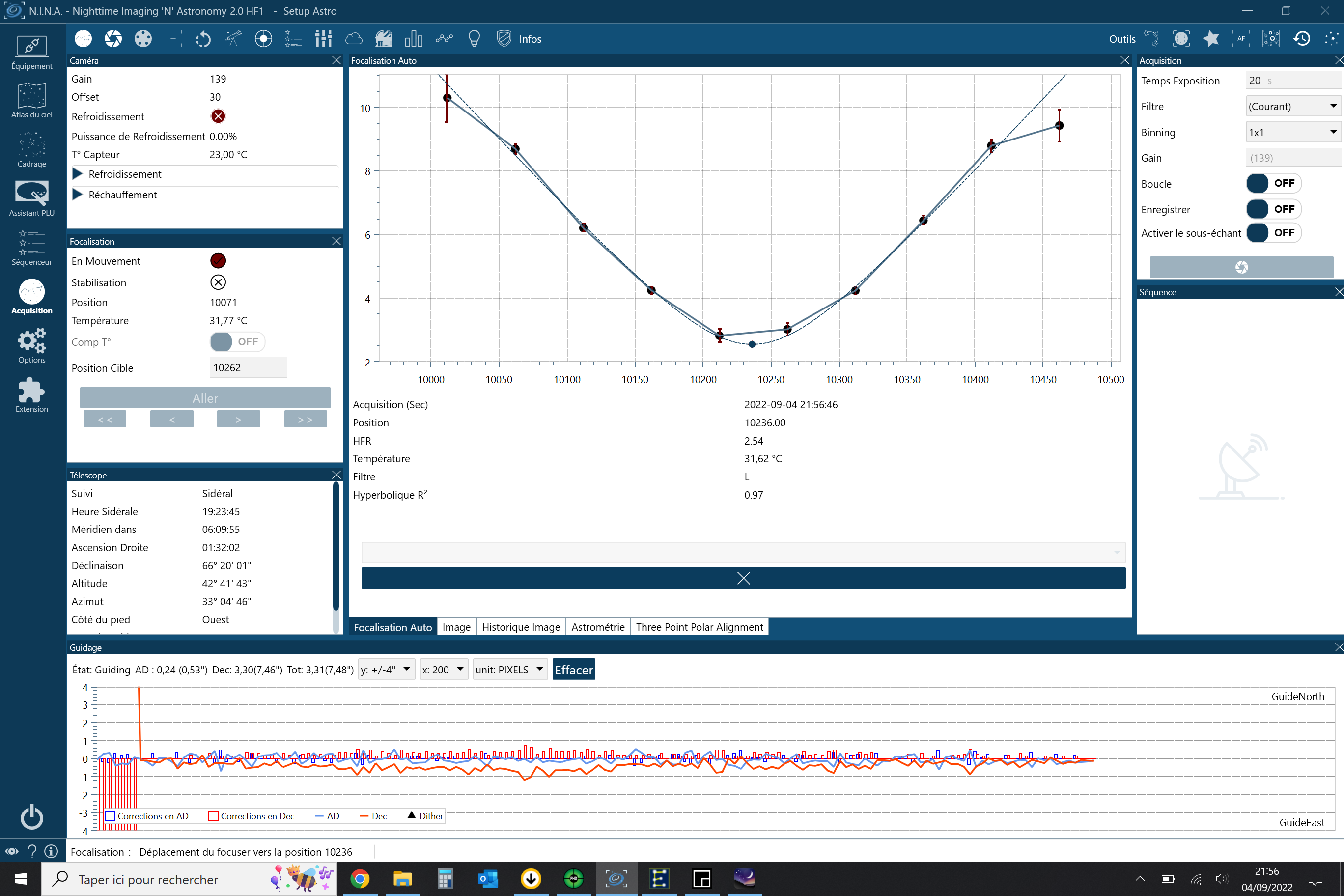1344x896 pixels.
Task: Switch to the Historique Image tab
Action: click(521, 627)
